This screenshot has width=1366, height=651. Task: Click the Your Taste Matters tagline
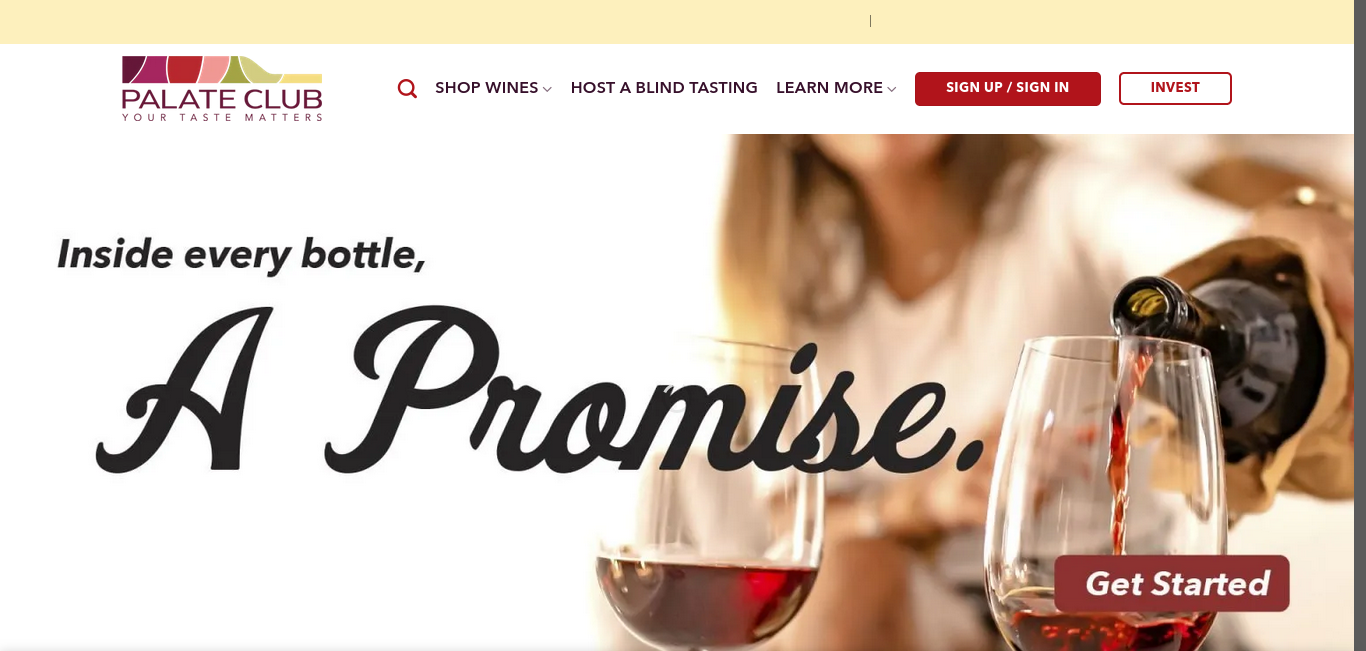222,117
